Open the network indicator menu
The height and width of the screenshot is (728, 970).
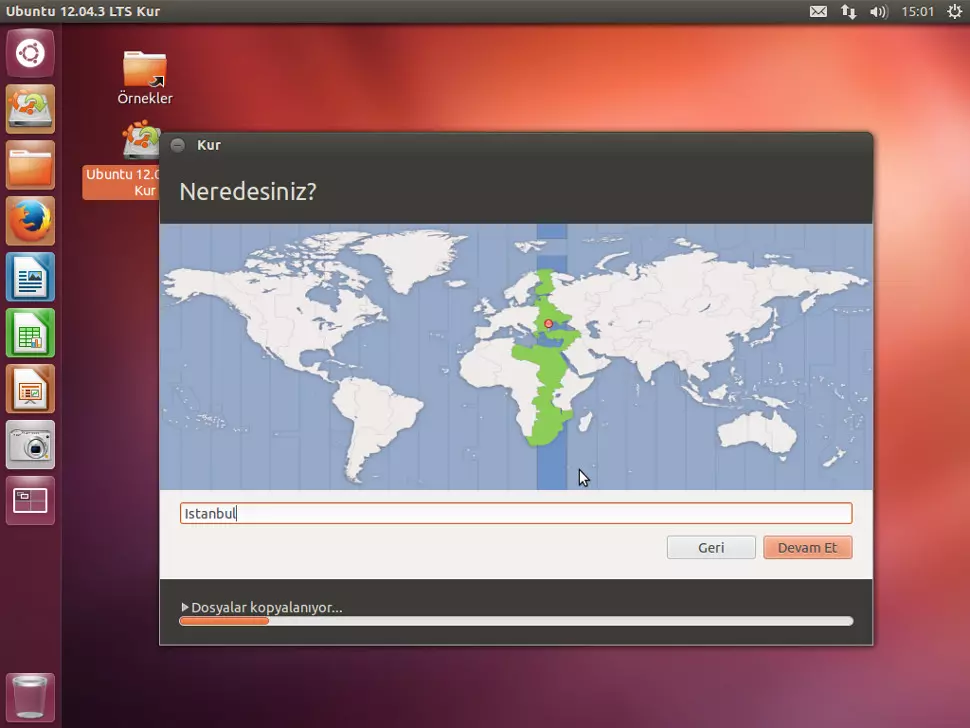point(850,11)
